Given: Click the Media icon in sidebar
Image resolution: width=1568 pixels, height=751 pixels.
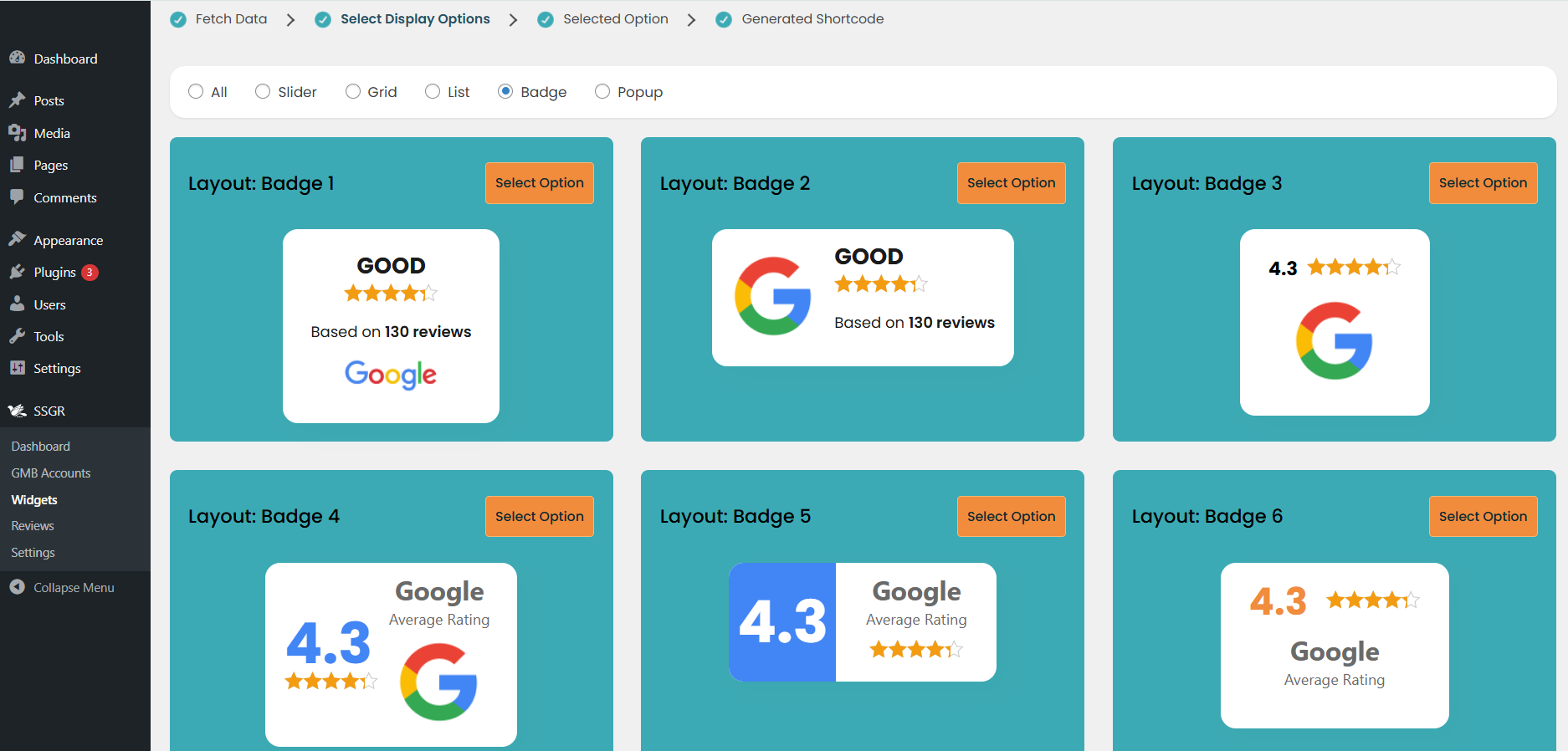Looking at the screenshot, I should (x=17, y=133).
